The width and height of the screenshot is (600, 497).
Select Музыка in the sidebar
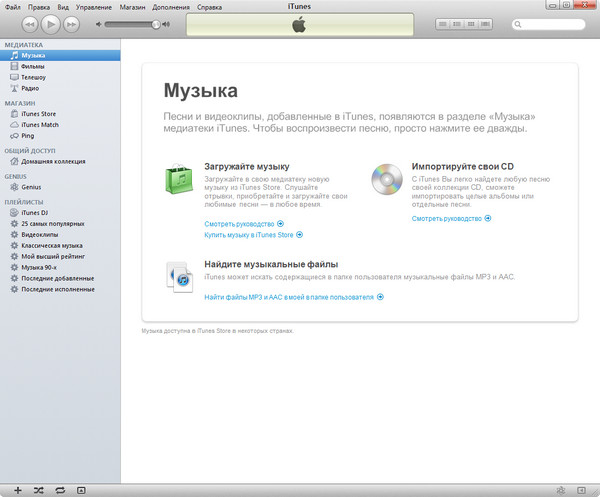[60, 55]
